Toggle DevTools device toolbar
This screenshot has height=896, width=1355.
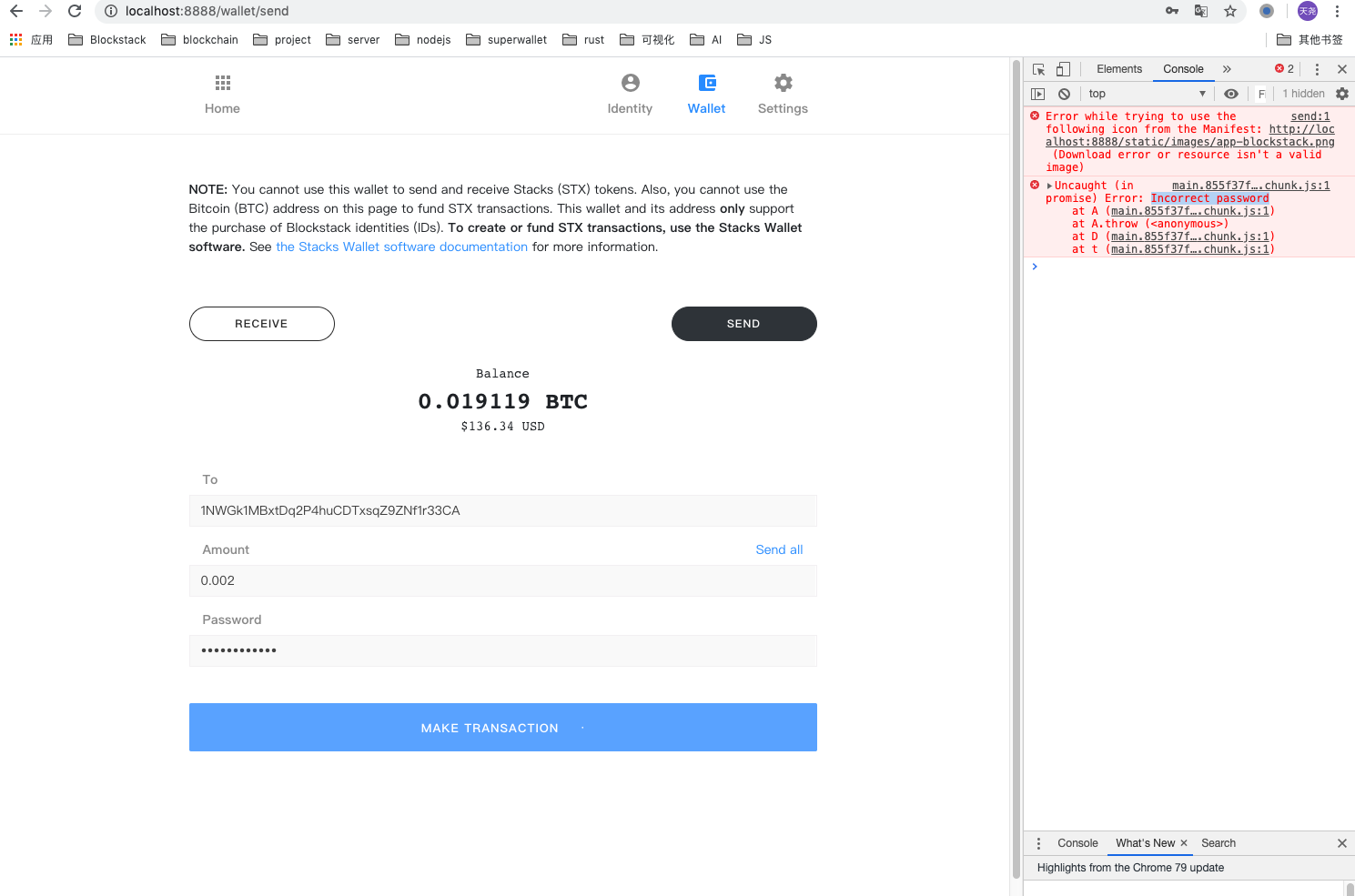[x=1063, y=69]
